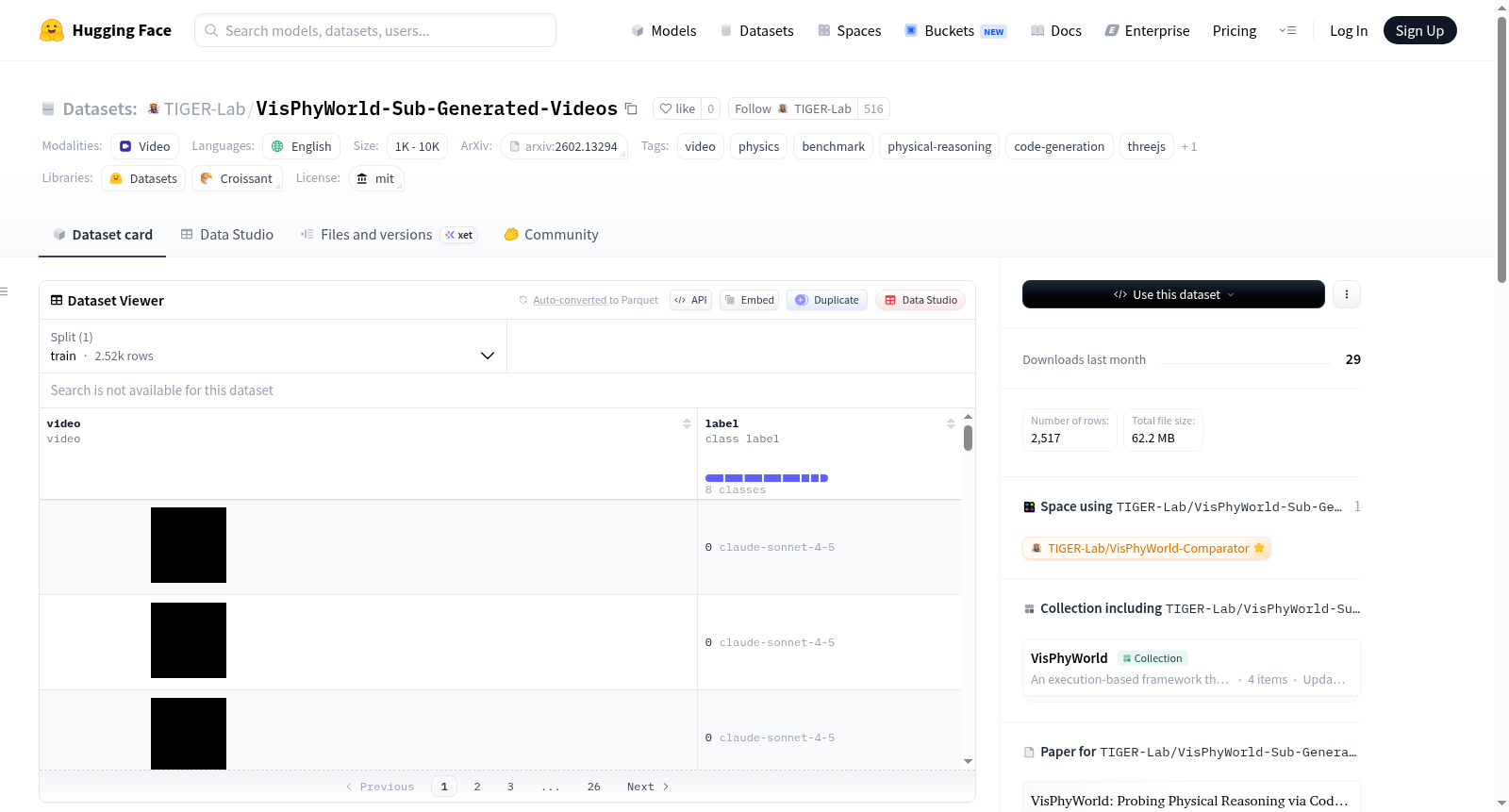
Task: Open the Community tab
Action: (x=552, y=235)
